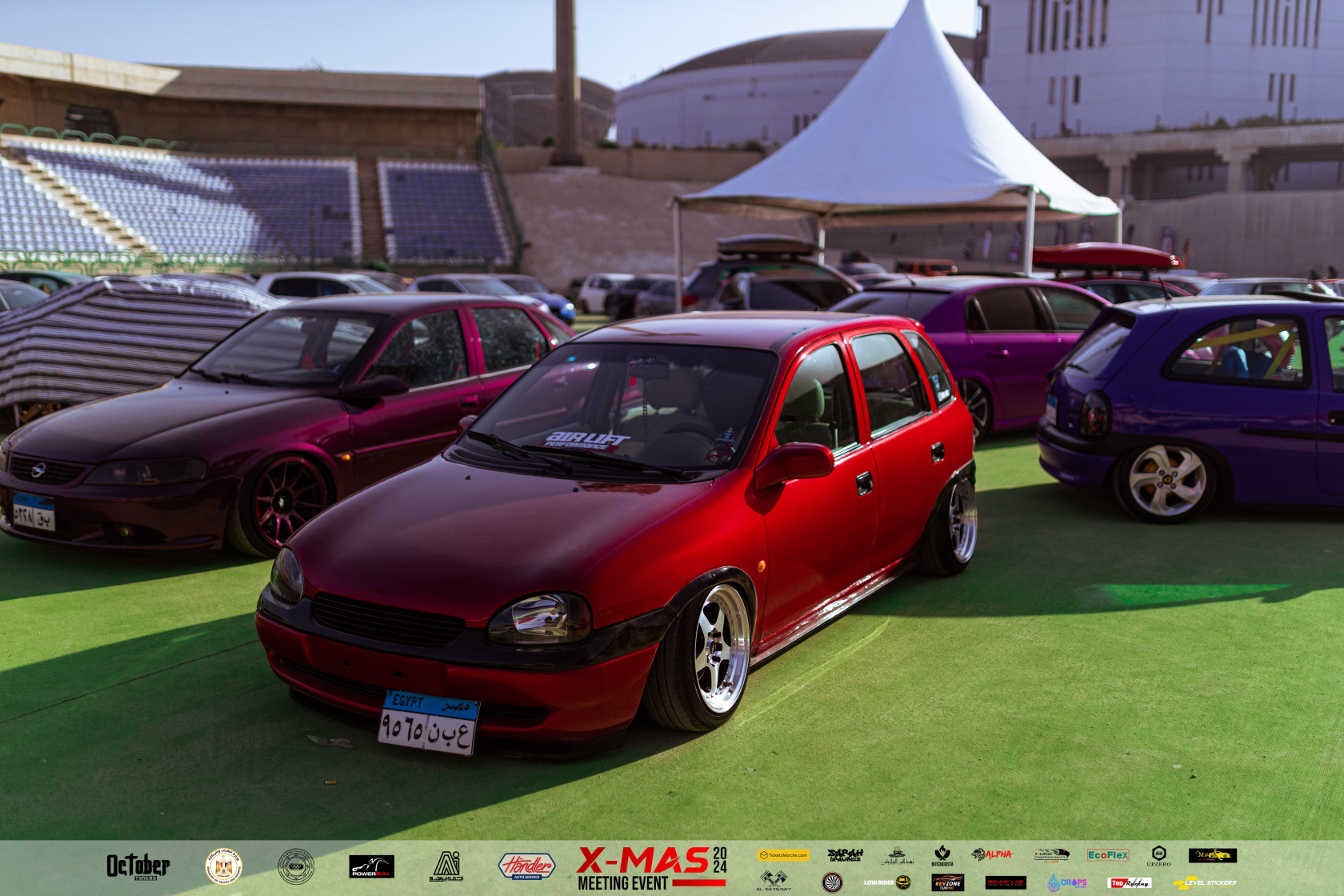
Task: Click the Ministry of Youth and Sports emblem
Action: (224, 866)
